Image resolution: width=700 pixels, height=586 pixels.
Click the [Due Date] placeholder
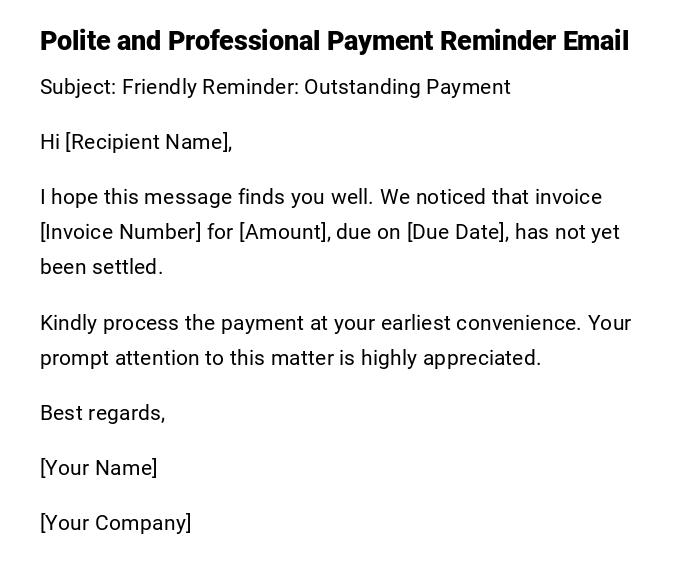pos(457,232)
